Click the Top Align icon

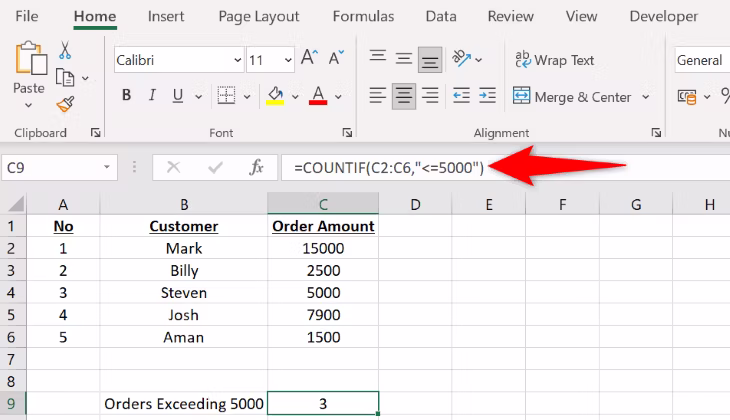tap(377, 59)
